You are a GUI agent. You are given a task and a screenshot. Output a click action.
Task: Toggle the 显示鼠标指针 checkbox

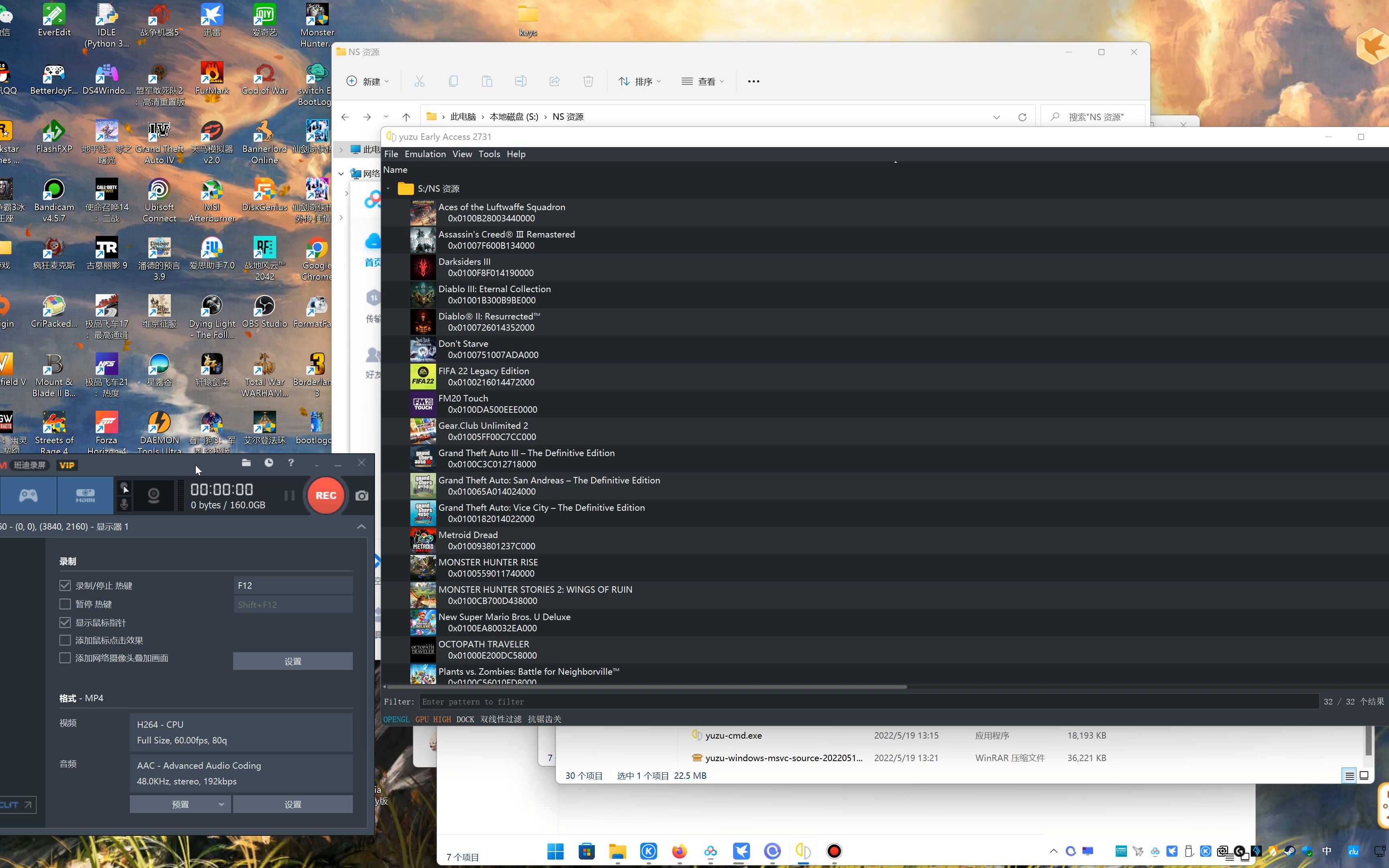(65, 622)
